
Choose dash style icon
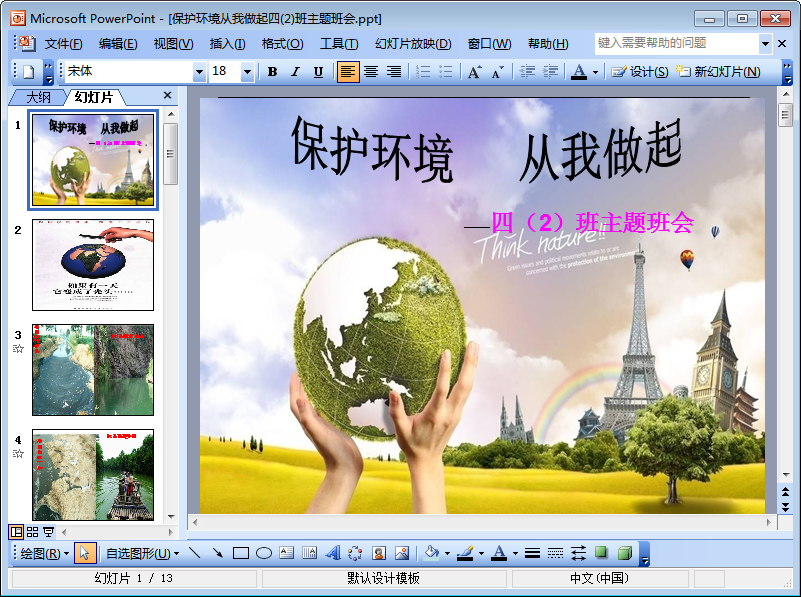point(555,553)
